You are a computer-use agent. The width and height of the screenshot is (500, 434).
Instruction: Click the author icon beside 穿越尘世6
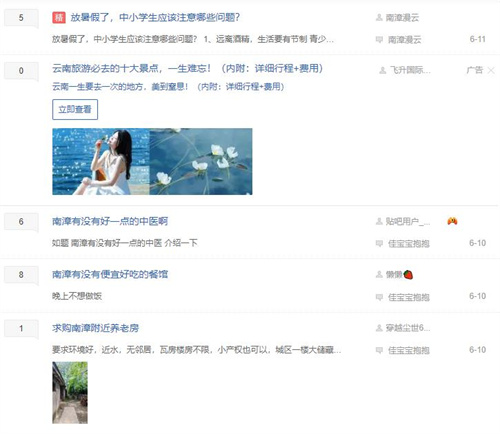(379, 328)
